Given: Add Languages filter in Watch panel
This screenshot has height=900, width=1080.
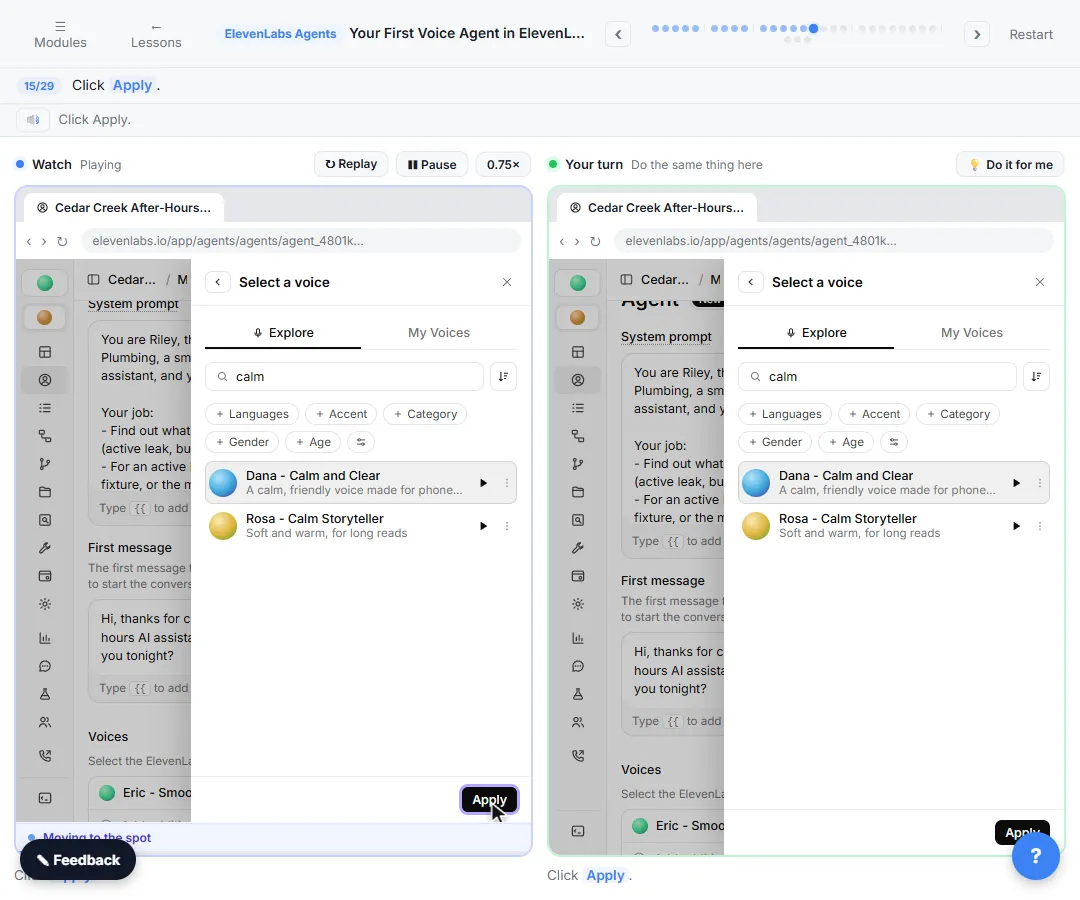Looking at the screenshot, I should [x=252, y=414].
